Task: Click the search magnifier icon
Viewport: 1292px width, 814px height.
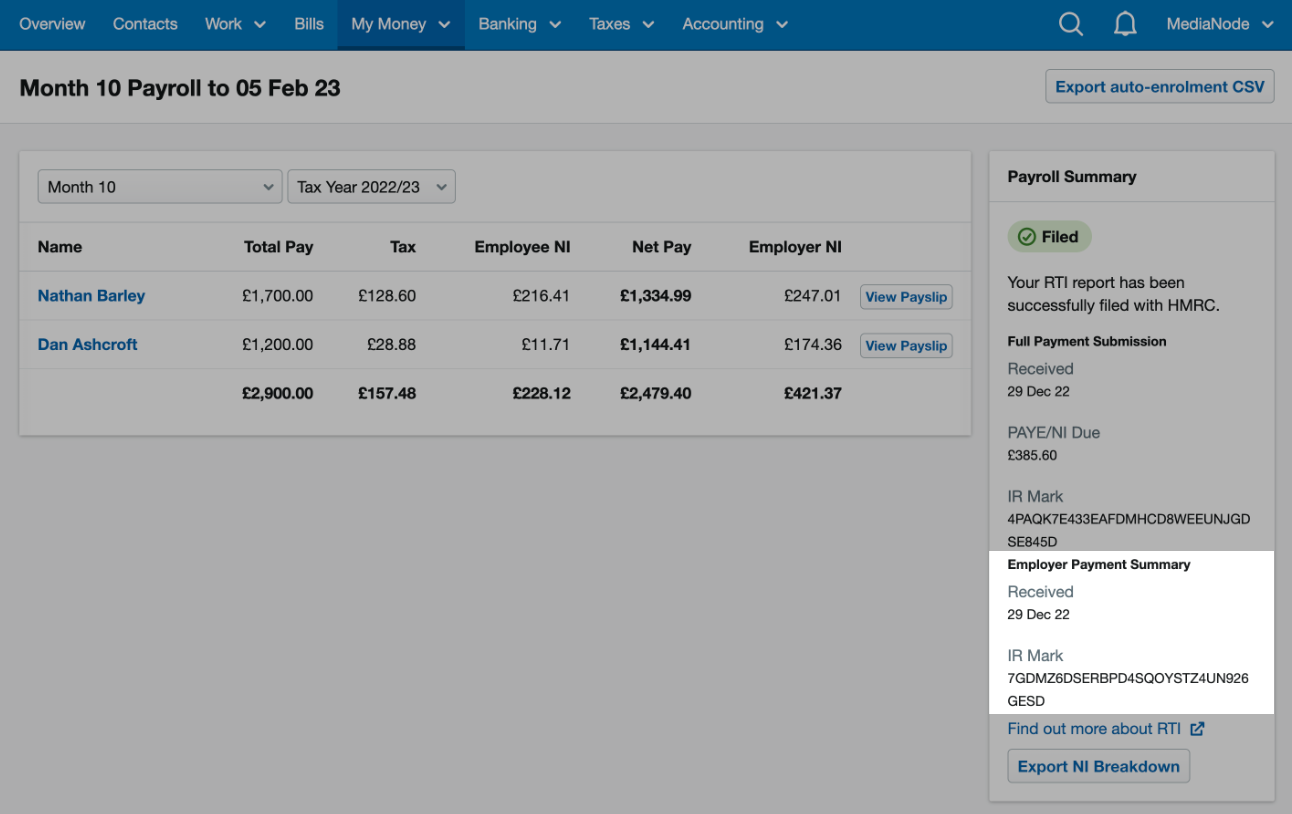Action: [1070, 24]
